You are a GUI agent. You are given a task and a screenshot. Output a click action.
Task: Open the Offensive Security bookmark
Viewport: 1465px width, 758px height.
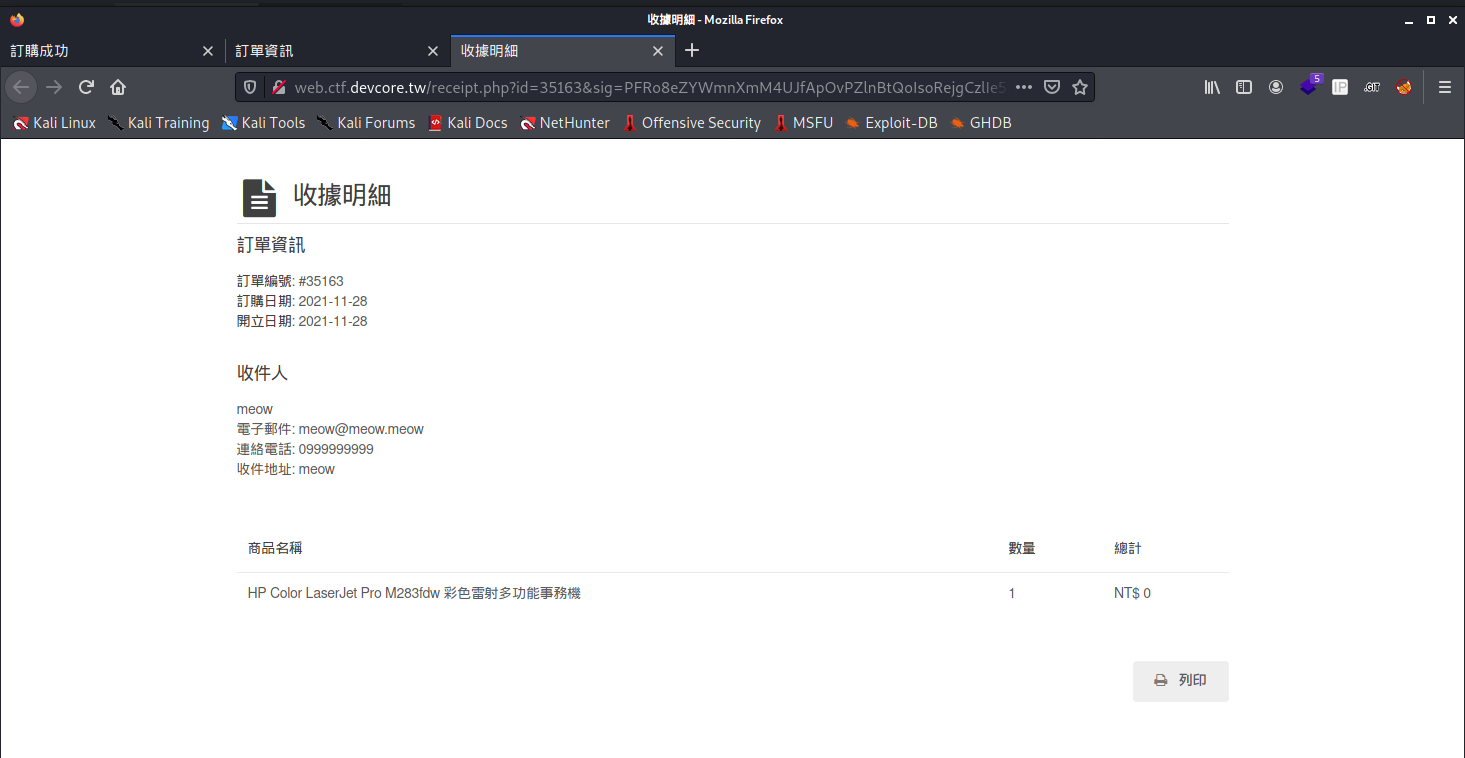691,123
